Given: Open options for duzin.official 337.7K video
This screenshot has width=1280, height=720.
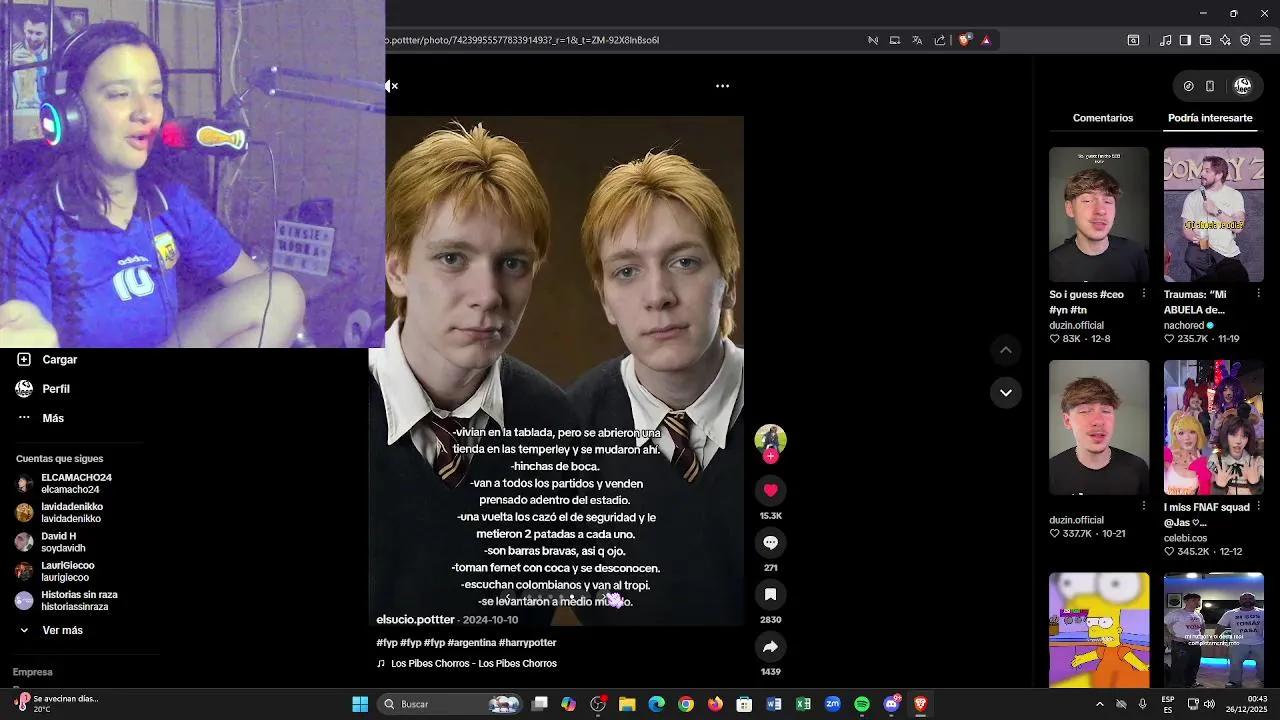Looking at the screenshot, I should [1144, 505].
